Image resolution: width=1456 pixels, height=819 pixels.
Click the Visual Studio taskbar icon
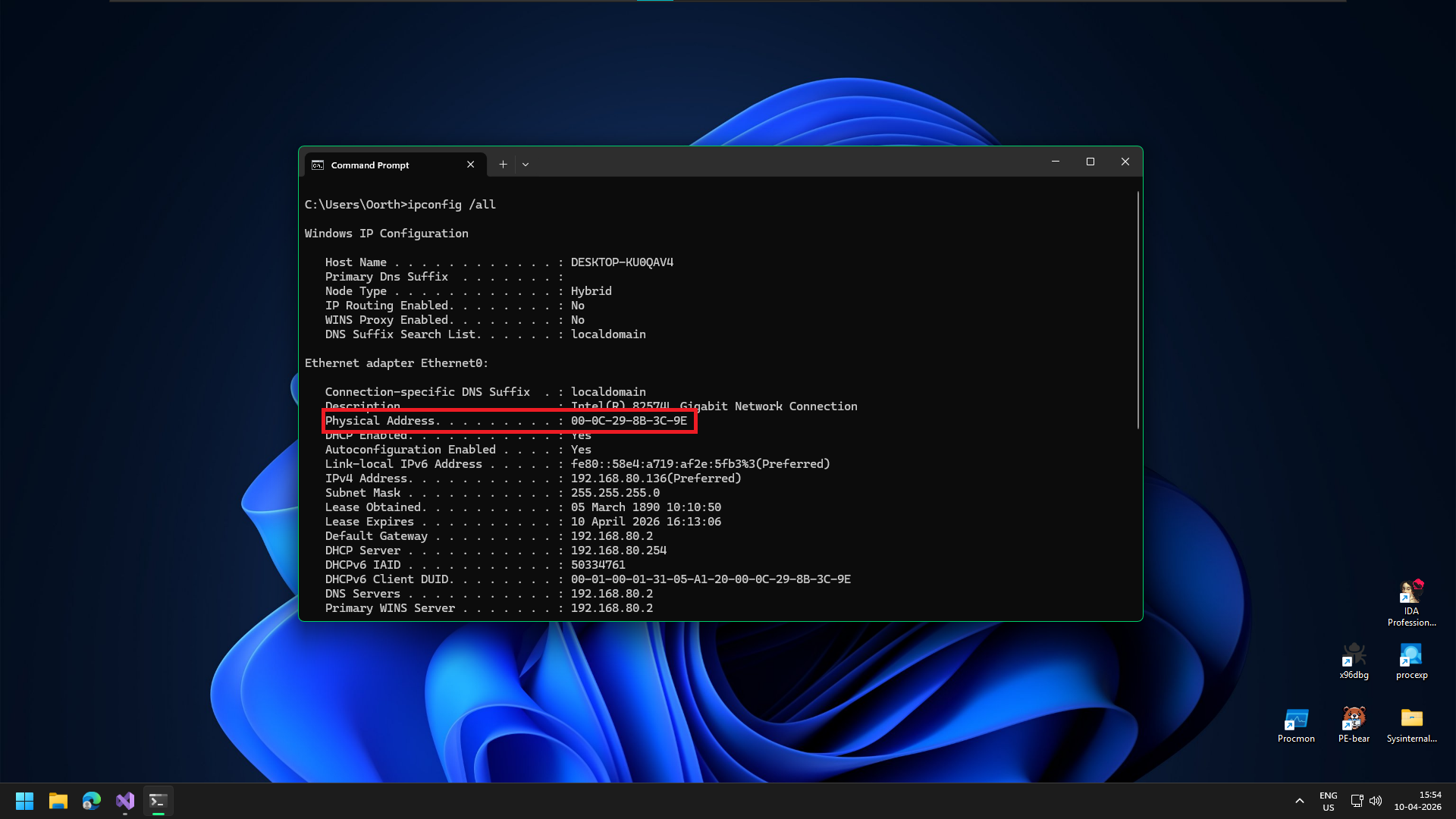point(125,801)
